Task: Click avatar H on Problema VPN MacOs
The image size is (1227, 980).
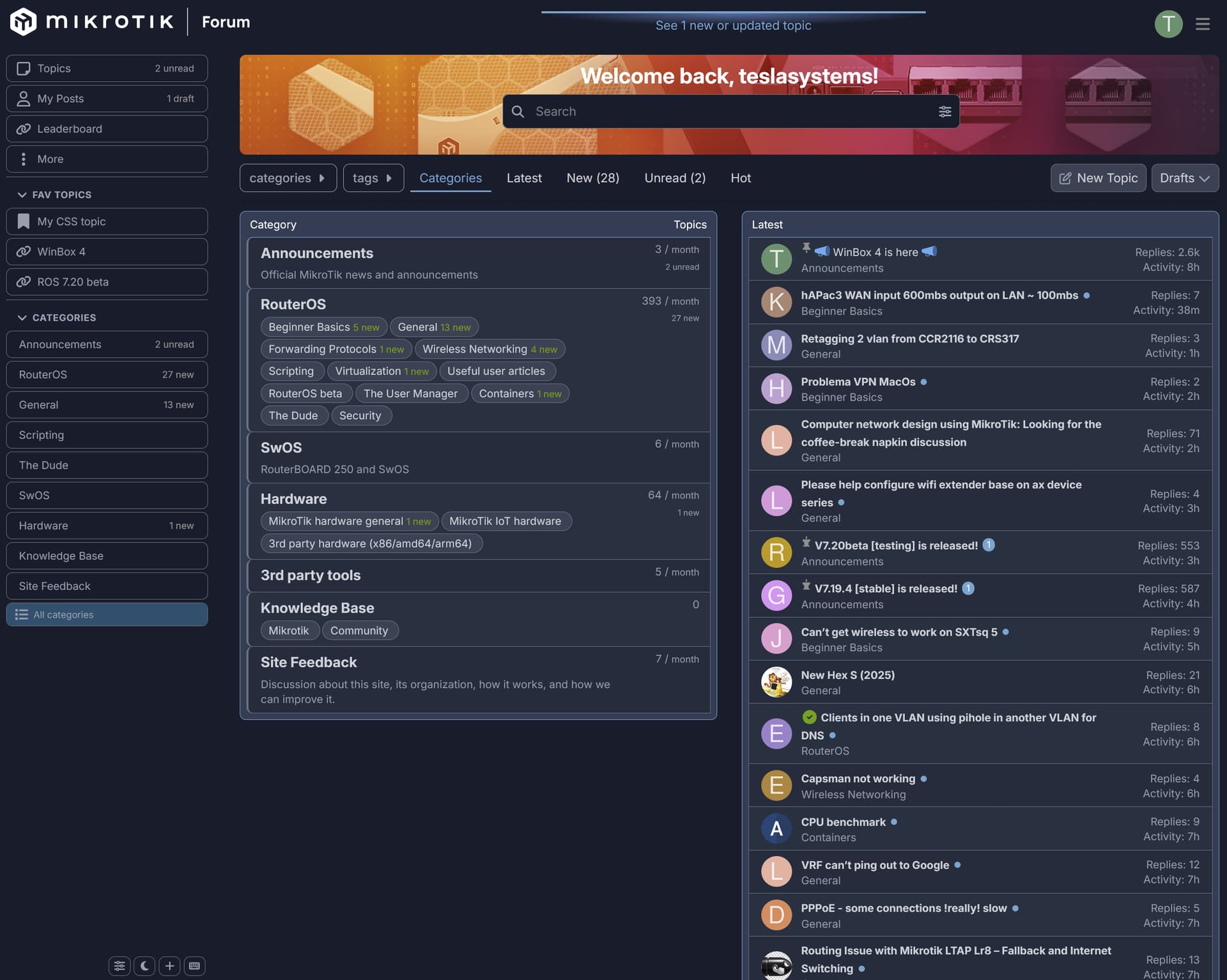Action: [776, 388]
